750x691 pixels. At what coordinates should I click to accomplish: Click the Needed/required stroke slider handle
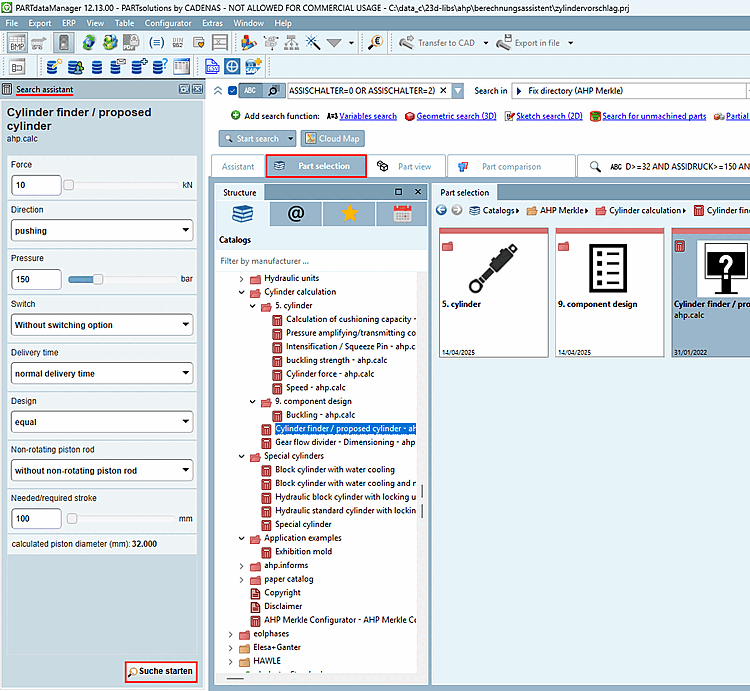(72, 518)
